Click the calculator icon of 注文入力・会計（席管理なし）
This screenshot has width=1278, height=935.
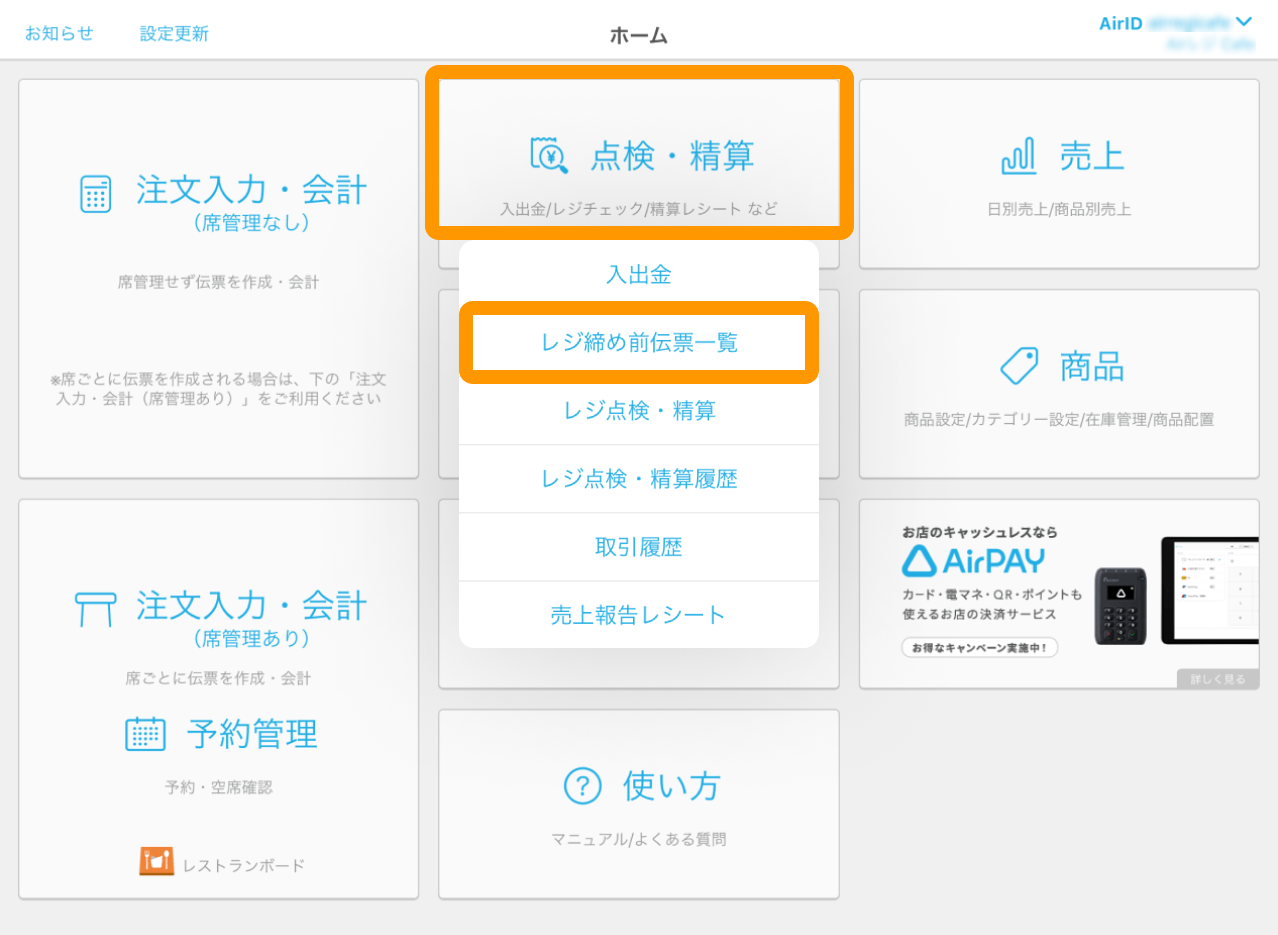click(x=95, y=194)
